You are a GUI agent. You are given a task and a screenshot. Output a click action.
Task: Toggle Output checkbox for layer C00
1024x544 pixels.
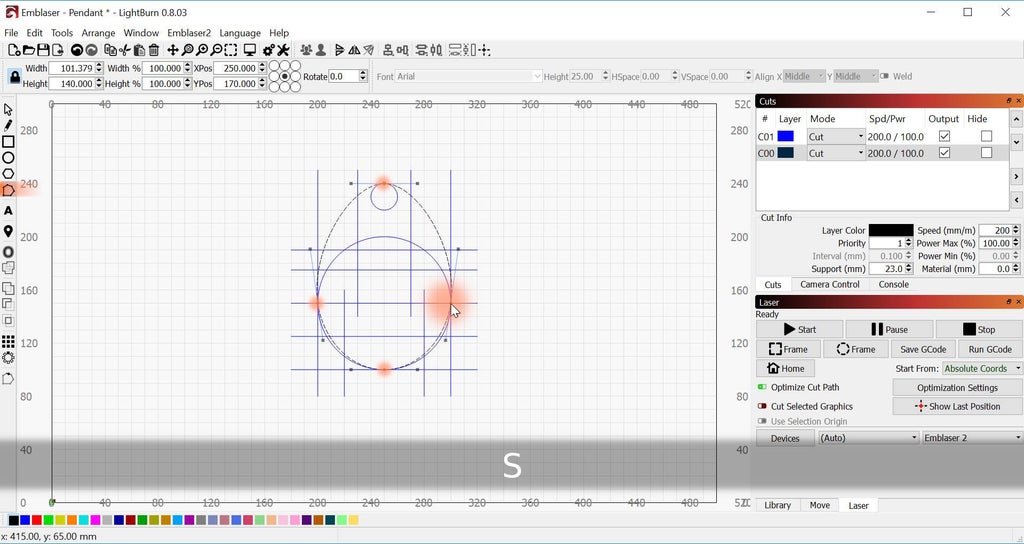(944, 152)
